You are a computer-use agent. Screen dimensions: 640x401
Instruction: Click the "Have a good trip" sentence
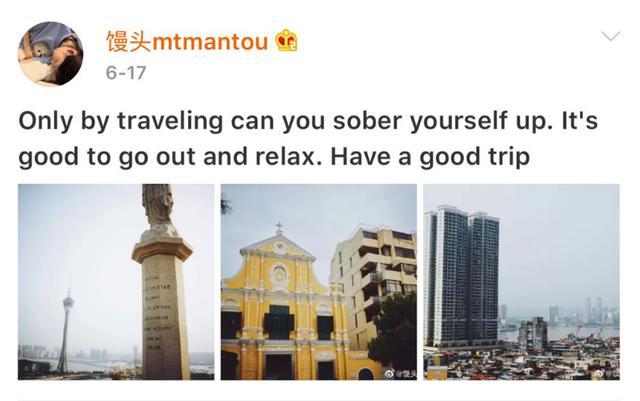[x=430, y=157]
